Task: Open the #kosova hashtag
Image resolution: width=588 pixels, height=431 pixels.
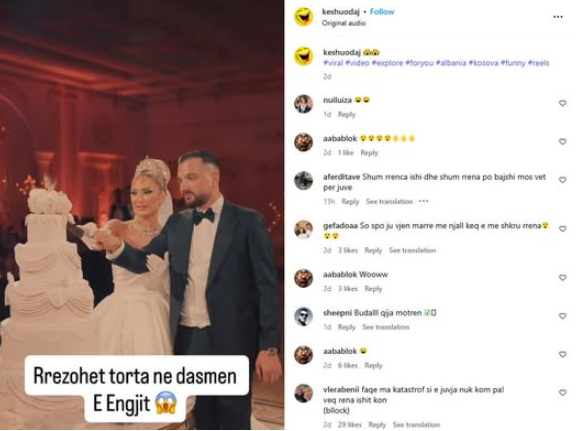Action: (x=483, y=63)
